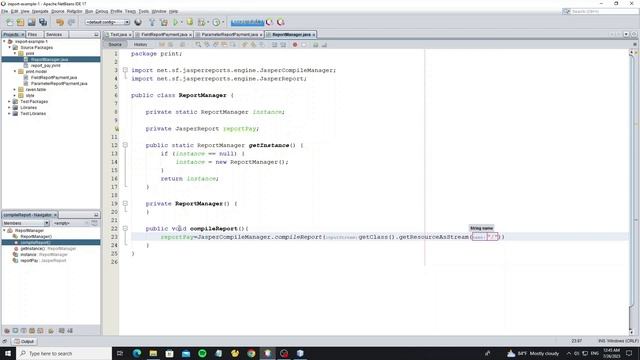This screenshot has height=360, width=640.
Task: Collapse code fold at line 12 getInstance
Action: click(125, 145)
